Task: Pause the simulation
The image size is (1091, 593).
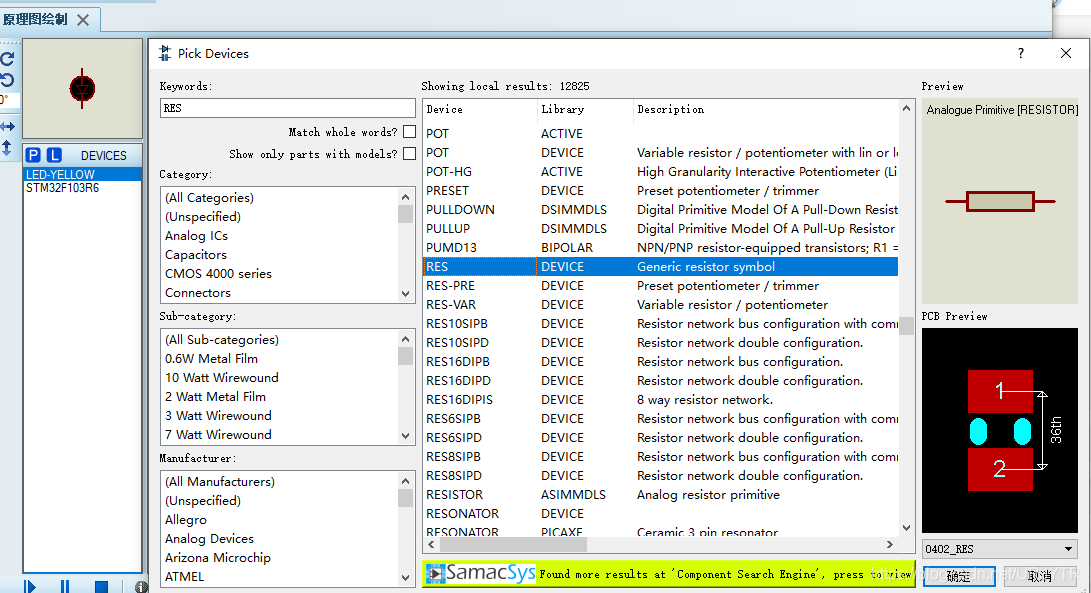Action: (65, 587)
